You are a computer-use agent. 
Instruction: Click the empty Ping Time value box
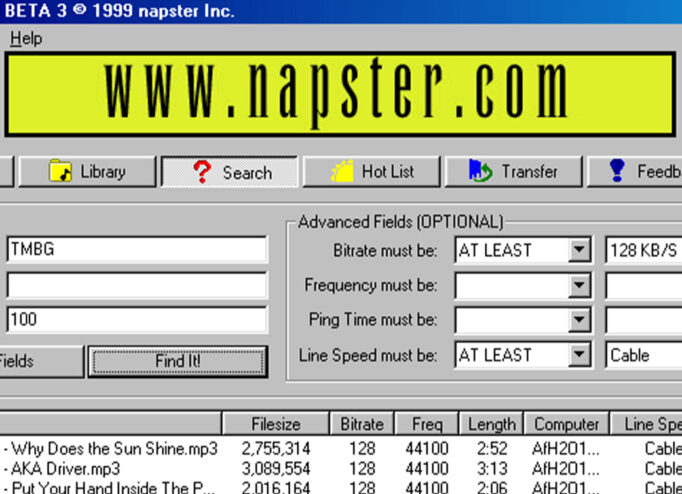point(644,320)
